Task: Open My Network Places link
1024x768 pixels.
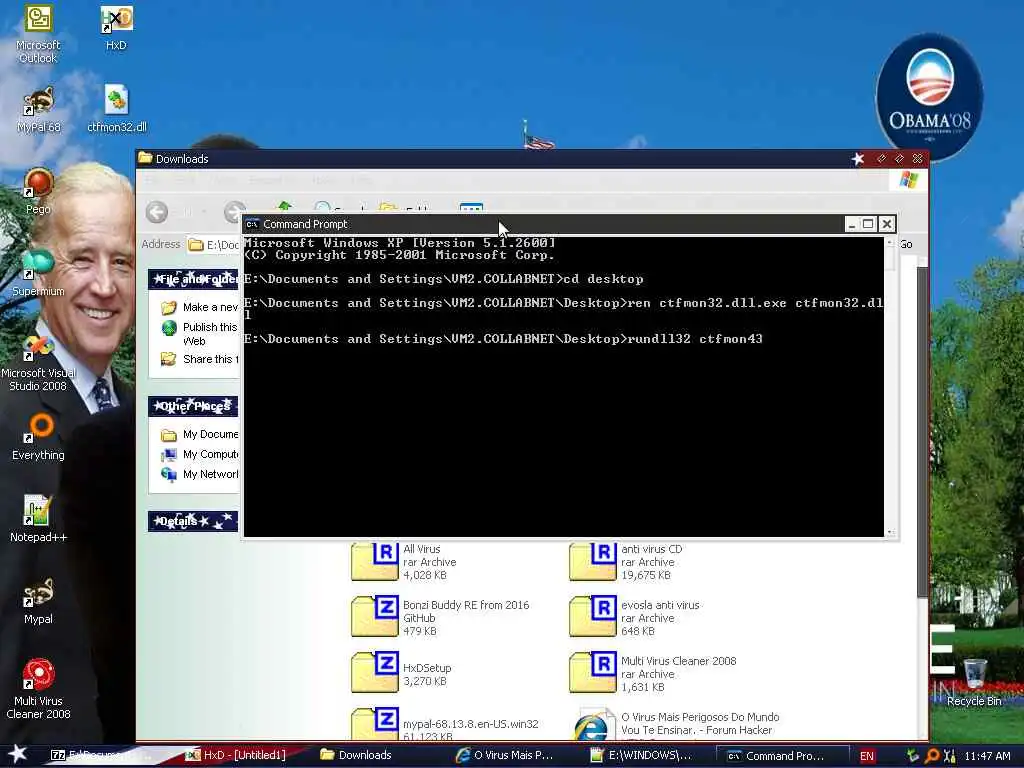Action: (x=200, y=474)
